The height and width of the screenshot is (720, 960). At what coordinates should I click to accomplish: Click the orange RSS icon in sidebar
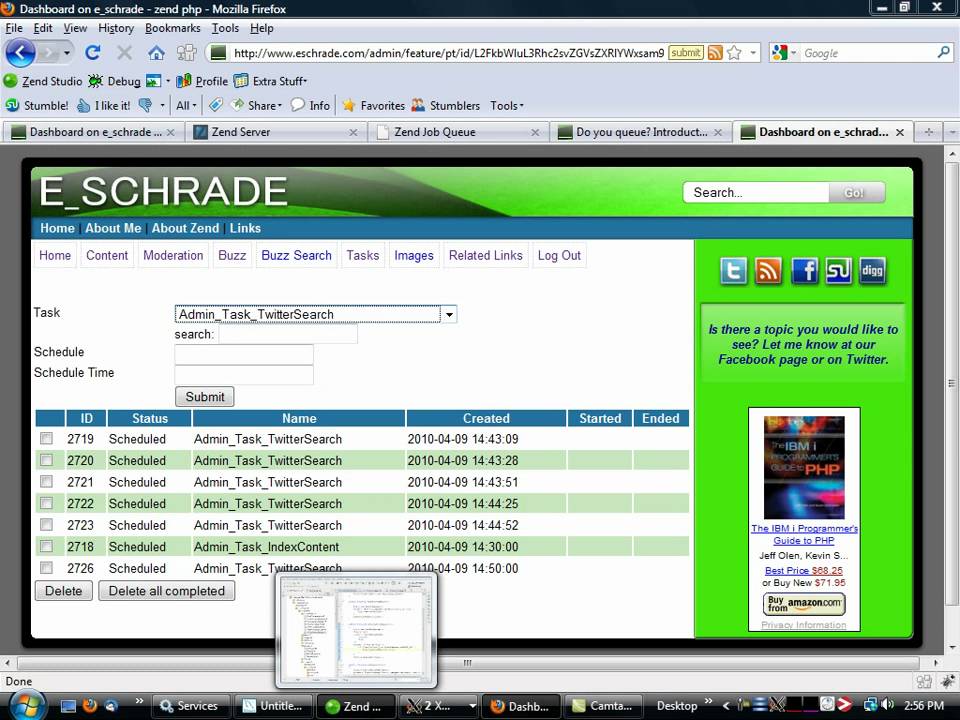(x=768, y=271)
